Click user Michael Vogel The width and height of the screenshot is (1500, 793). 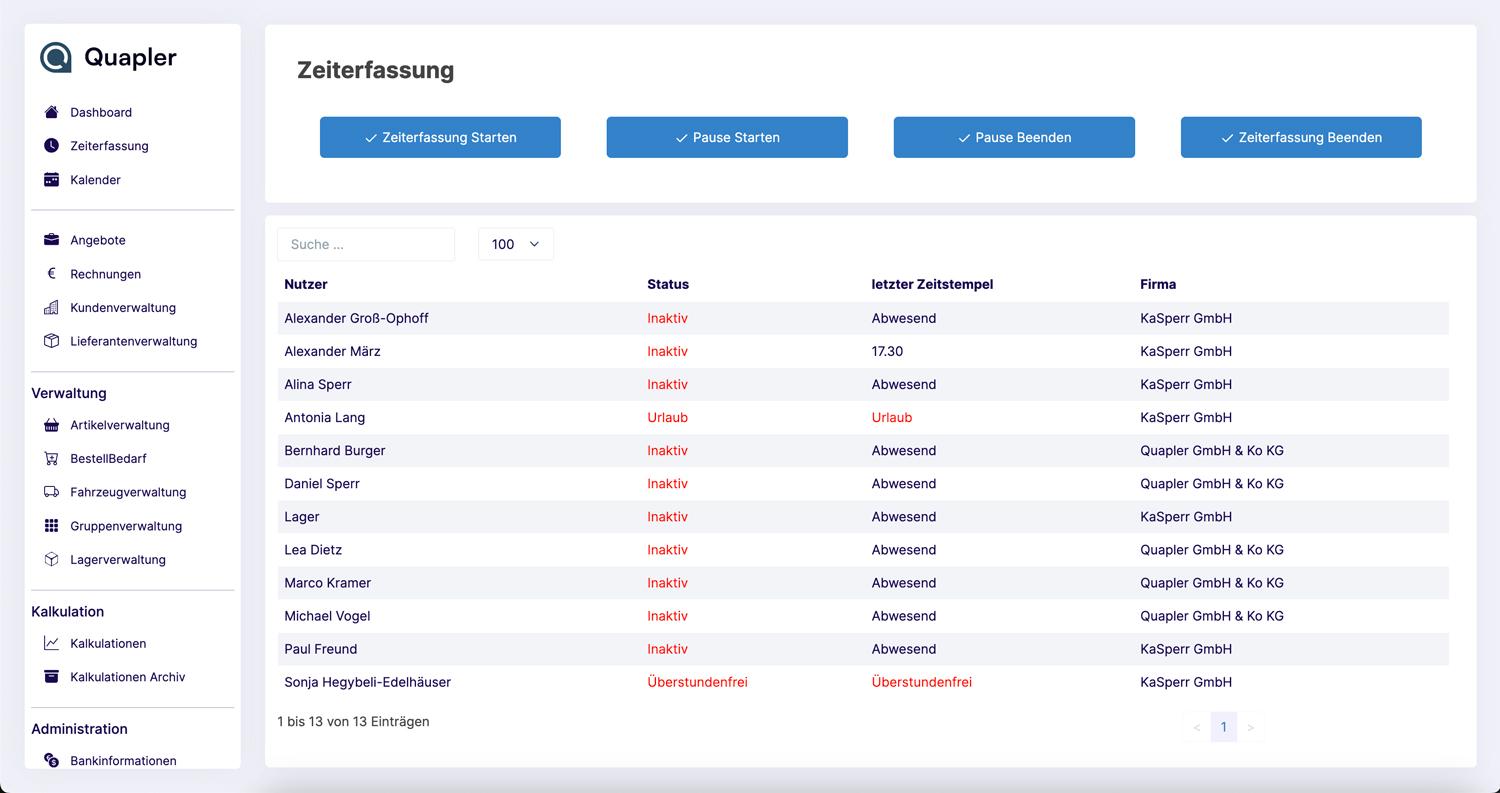click(x=327, y=615)
